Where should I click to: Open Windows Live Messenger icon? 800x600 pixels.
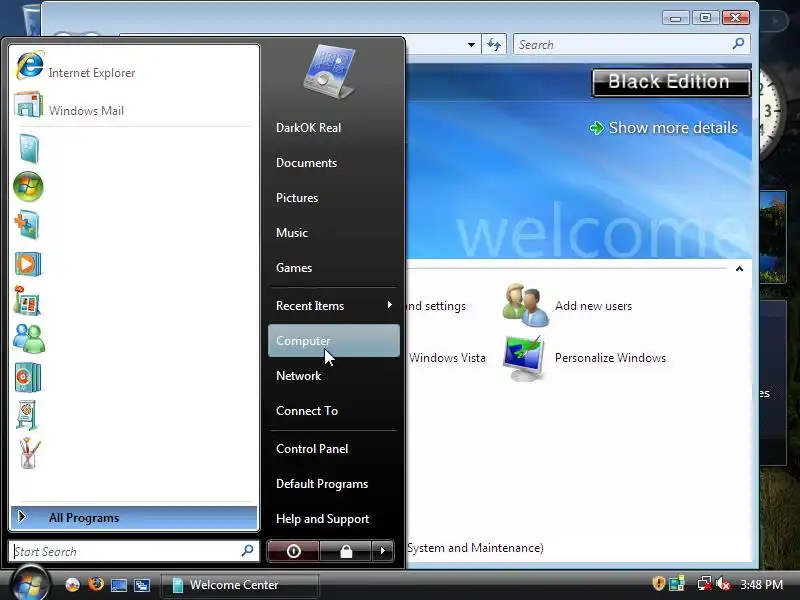tap(29, 339)
